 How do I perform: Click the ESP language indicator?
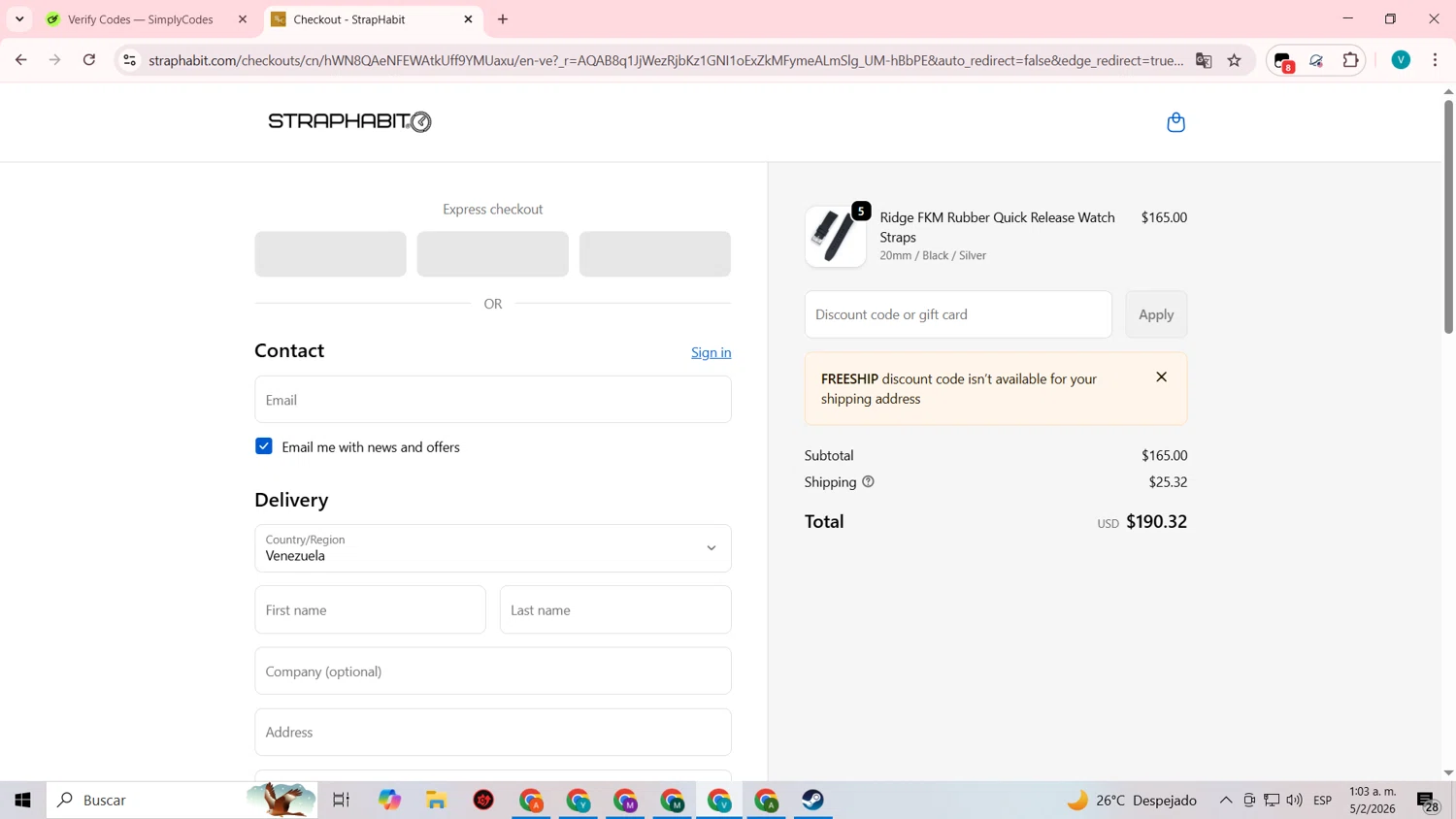click(x=1322, y=801)
